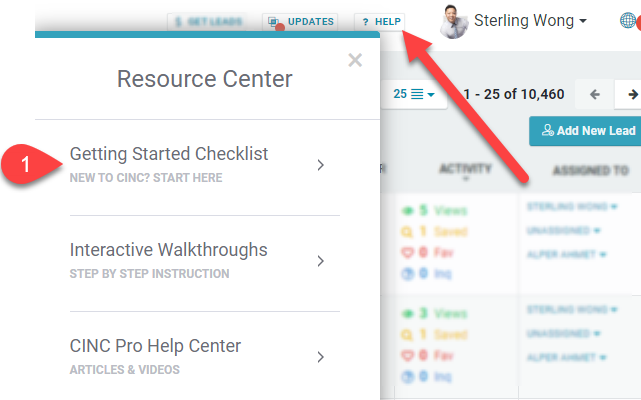Open Getting Started Checklist
The image size is (641, 400).
[x=169, y=154]
